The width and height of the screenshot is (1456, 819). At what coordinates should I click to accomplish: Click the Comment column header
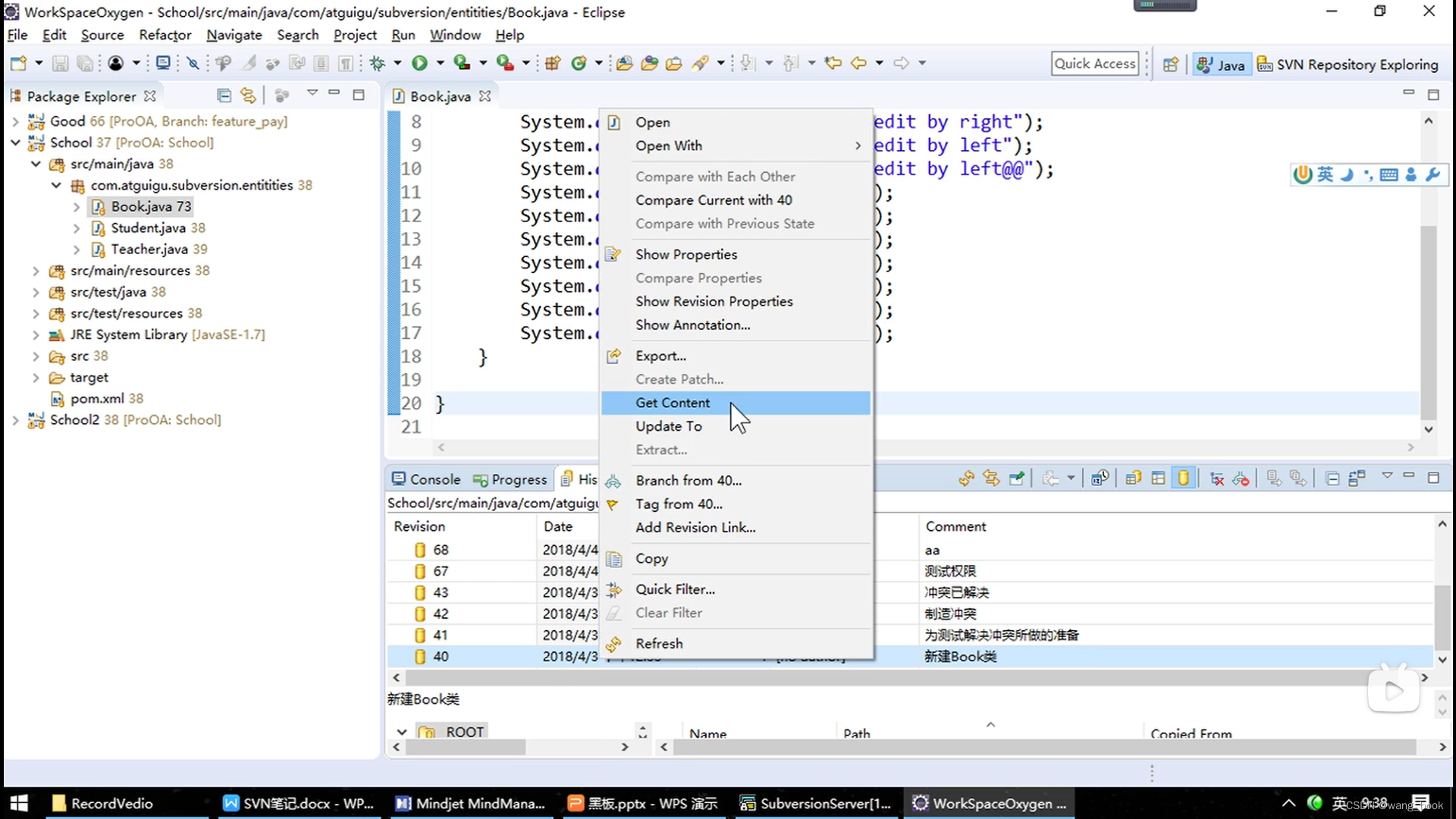pyautogui.click(x=955, y=526)
